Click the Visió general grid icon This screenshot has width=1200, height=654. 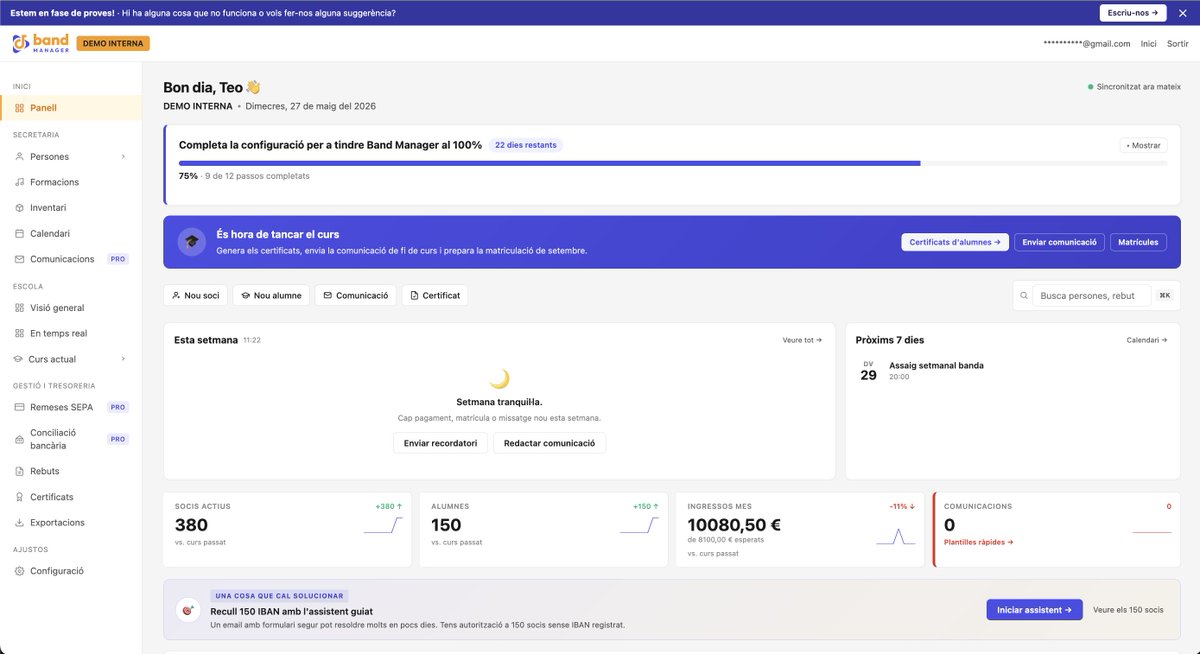point(20,308)
